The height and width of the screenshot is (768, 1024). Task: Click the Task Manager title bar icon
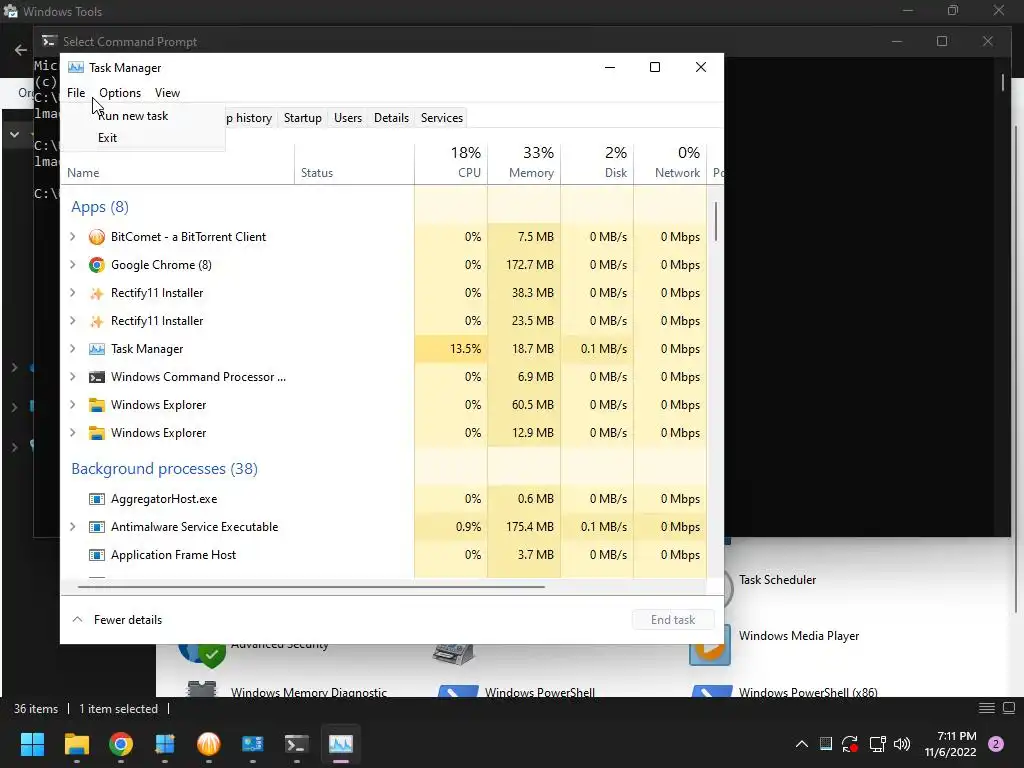coord(76,68)
